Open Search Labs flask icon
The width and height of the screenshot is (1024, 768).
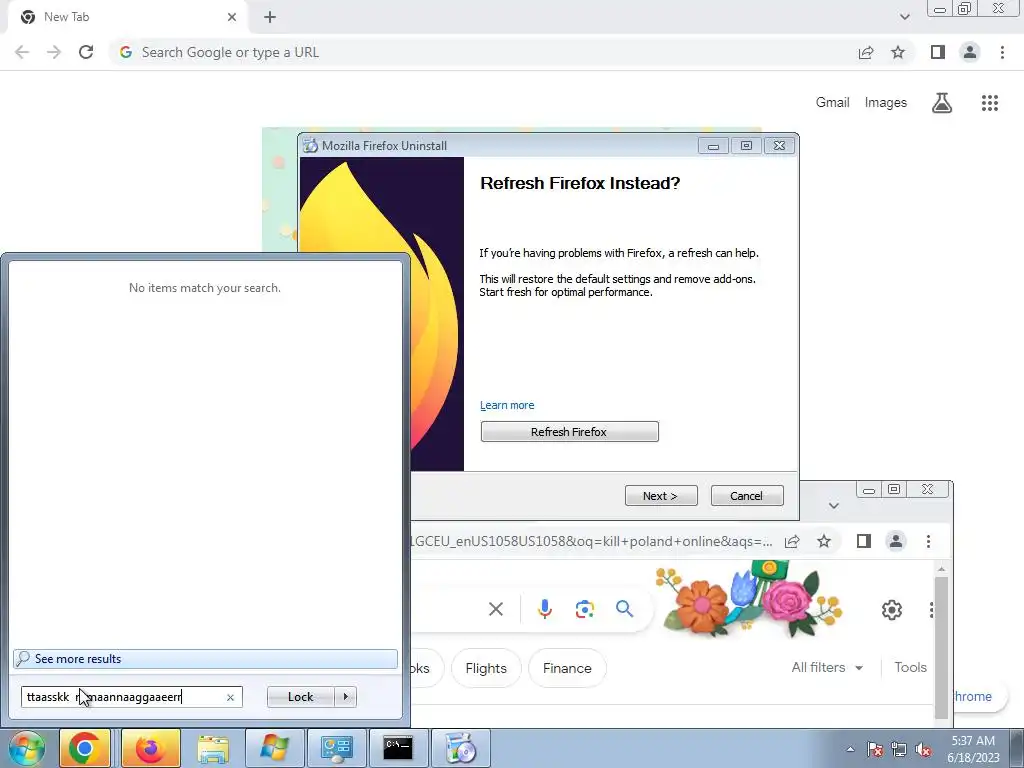(x=942, y=103)
